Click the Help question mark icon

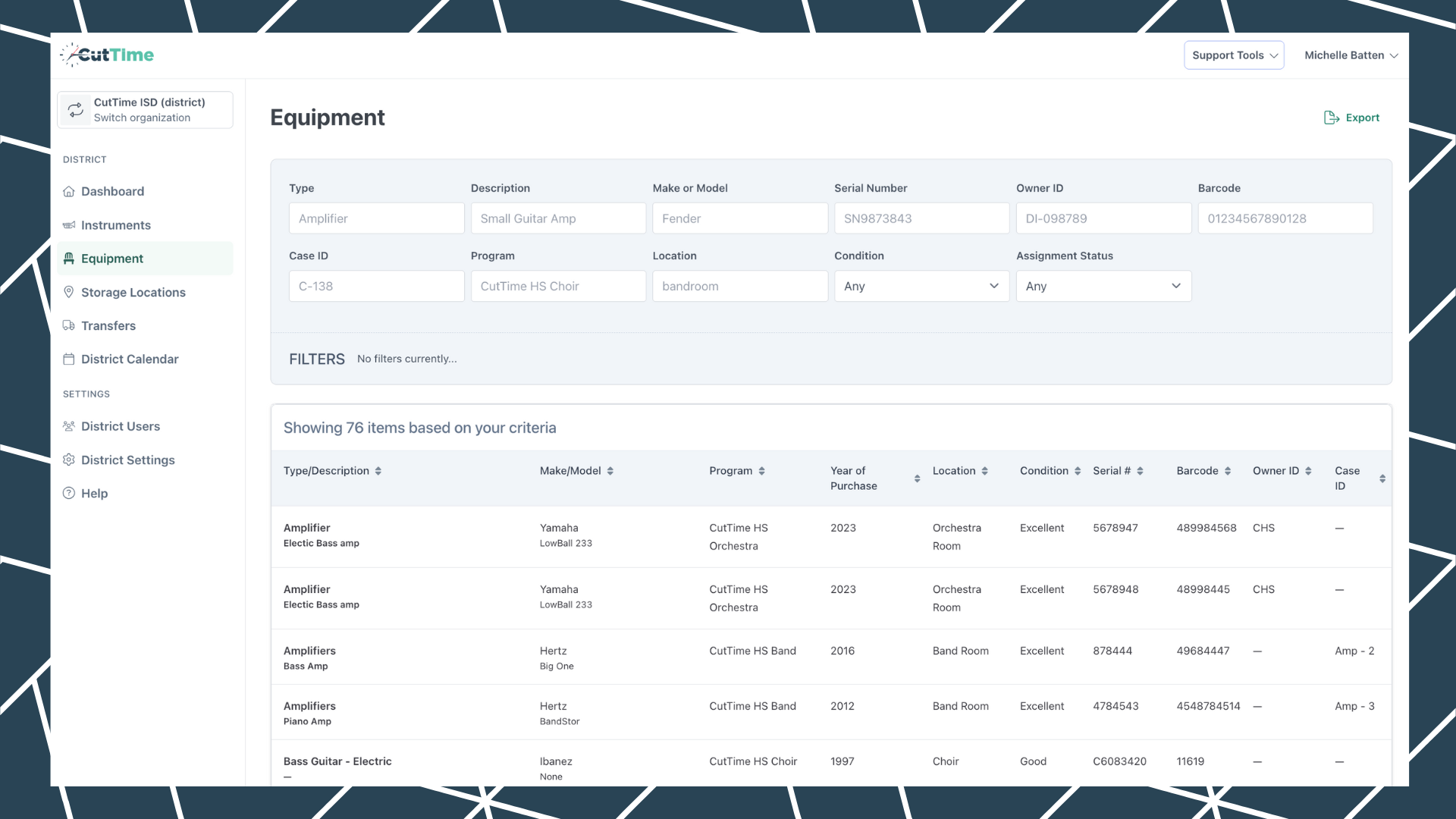69,493
